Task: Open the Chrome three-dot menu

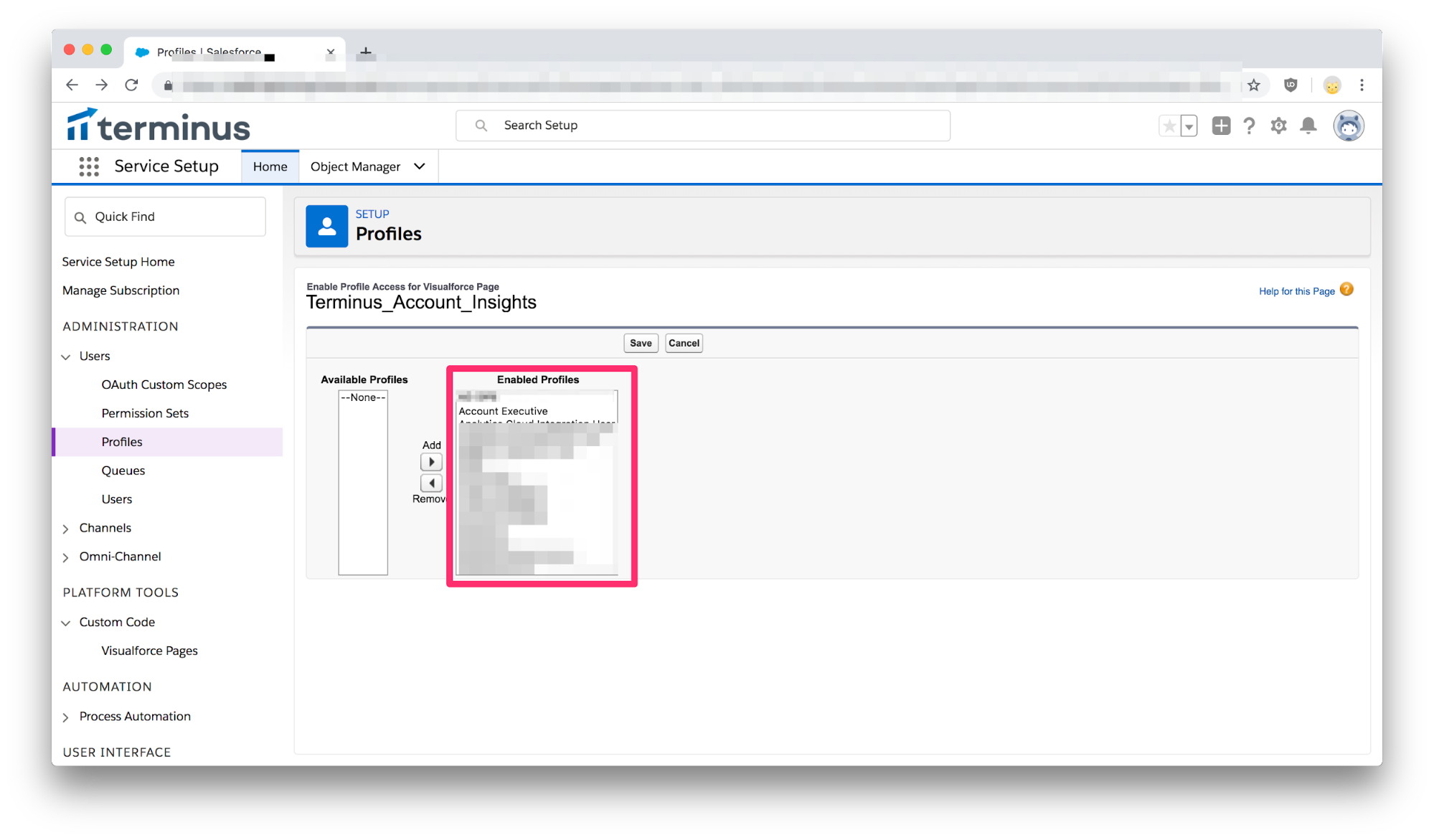Action: point(1362,85)
